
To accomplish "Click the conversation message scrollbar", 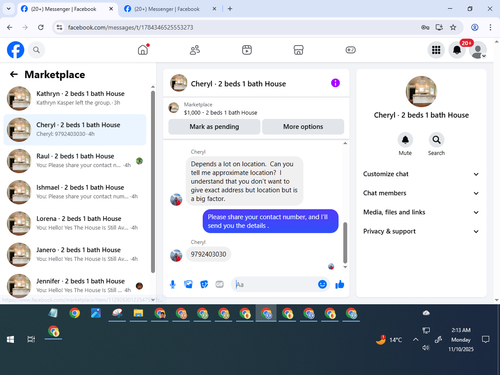I will tap(345, 243).
